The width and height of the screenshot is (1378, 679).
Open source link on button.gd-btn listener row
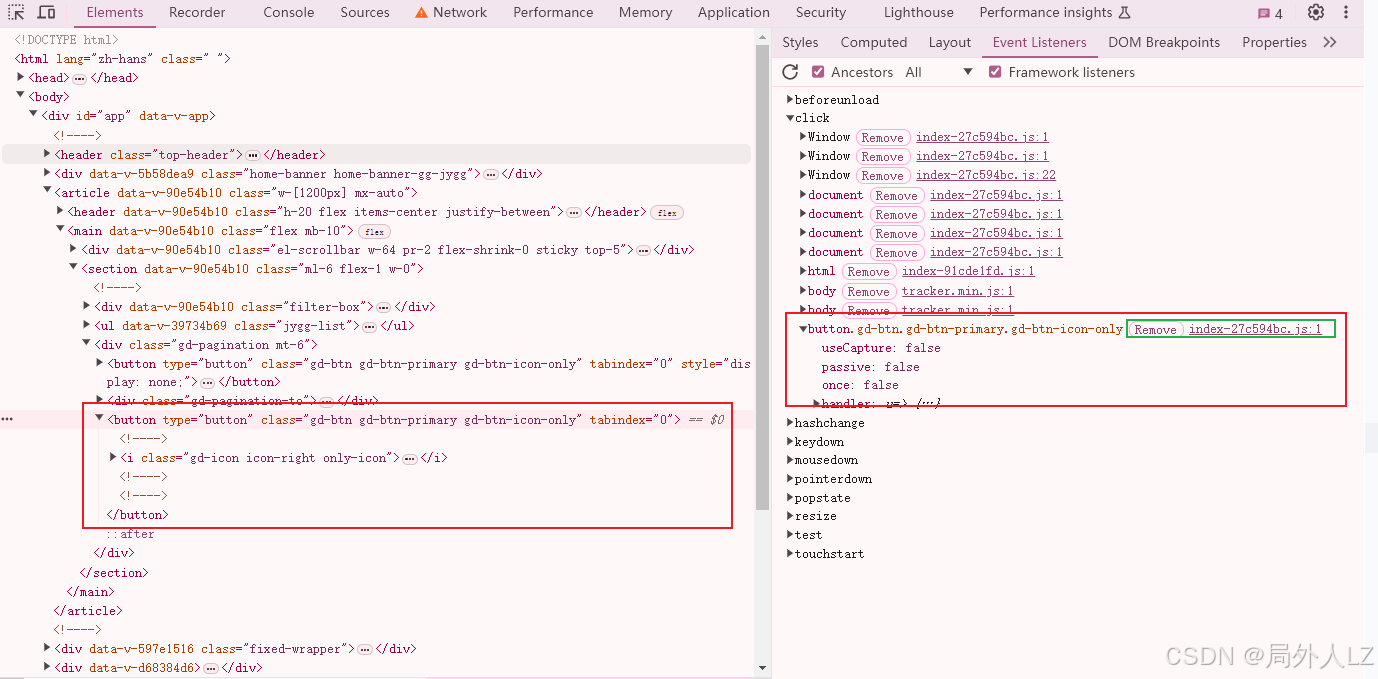tap(1255, 329)
